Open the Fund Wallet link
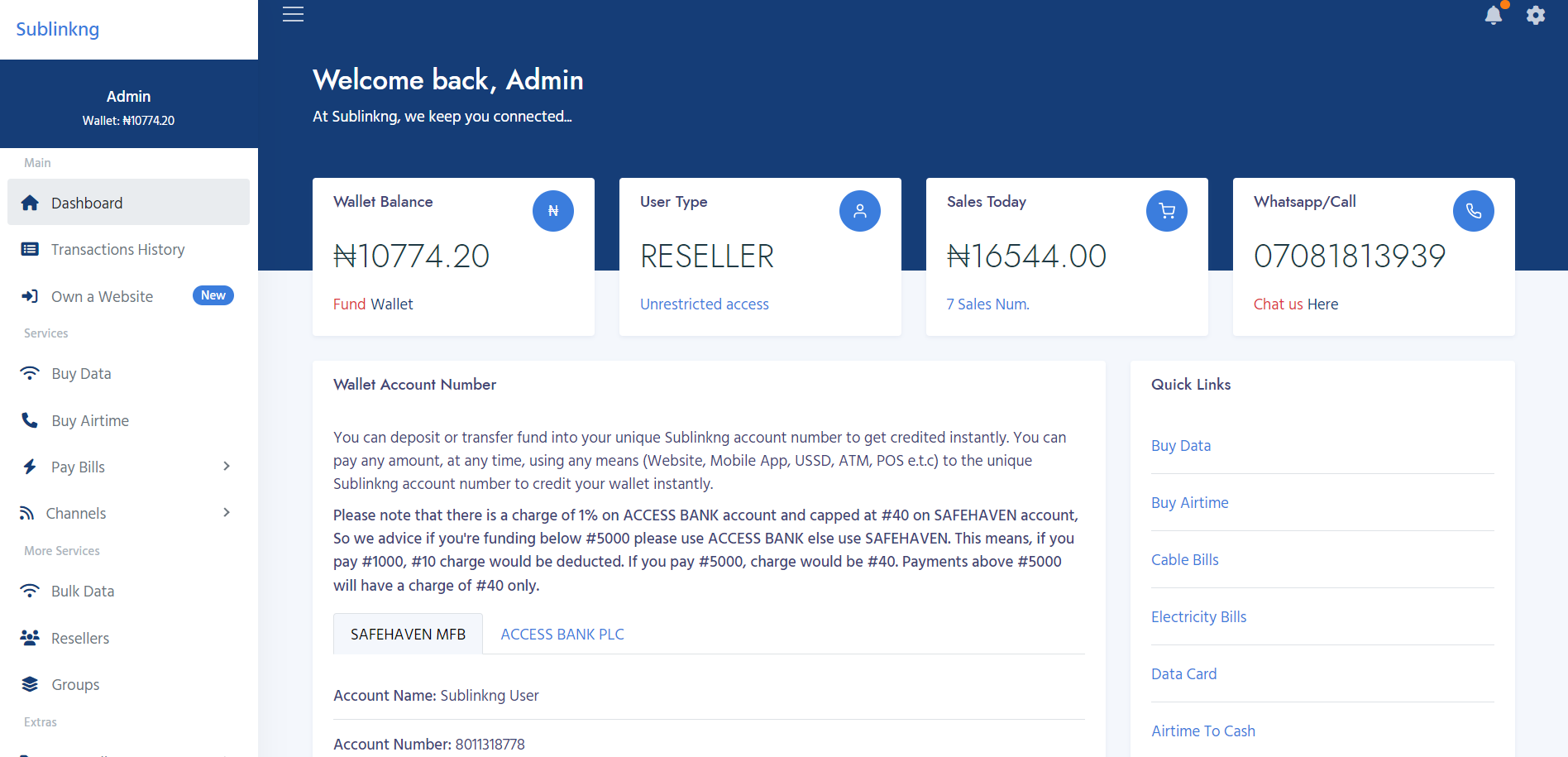 (x=373, y=304)
